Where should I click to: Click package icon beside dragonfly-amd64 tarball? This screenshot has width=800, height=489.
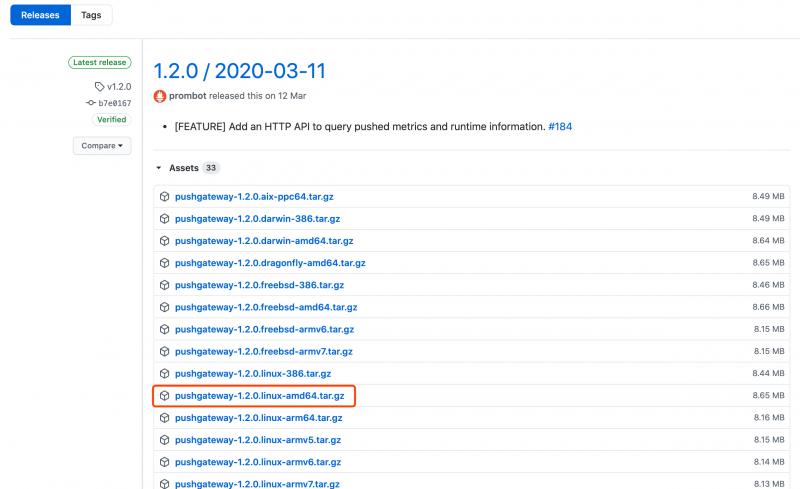(x=164, y=263)
